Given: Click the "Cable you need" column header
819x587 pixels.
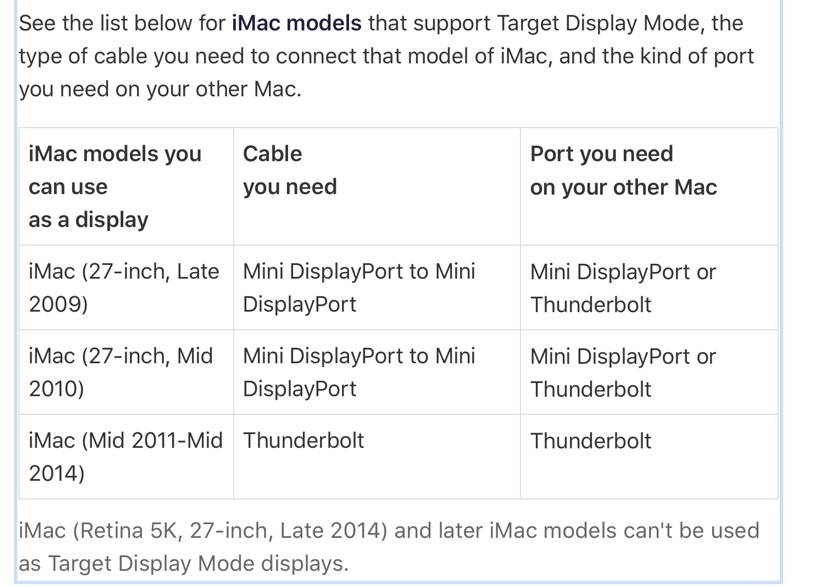Looking at the screenshot, I should pyautogui.click(x=377, y=186).
